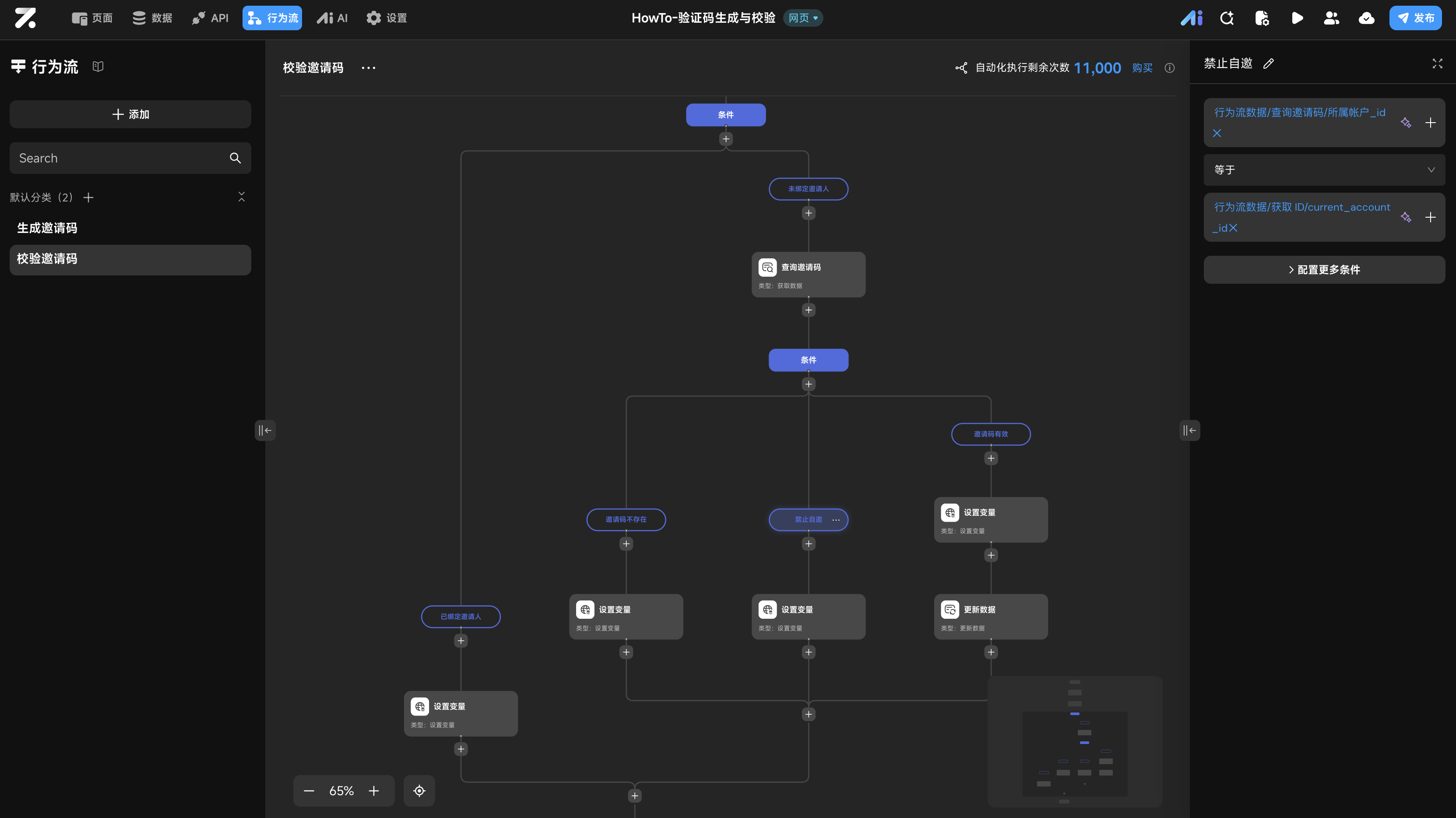1456x818 pixels.
Task: Open the collaborators people icon
Action: click(1331, 18)
